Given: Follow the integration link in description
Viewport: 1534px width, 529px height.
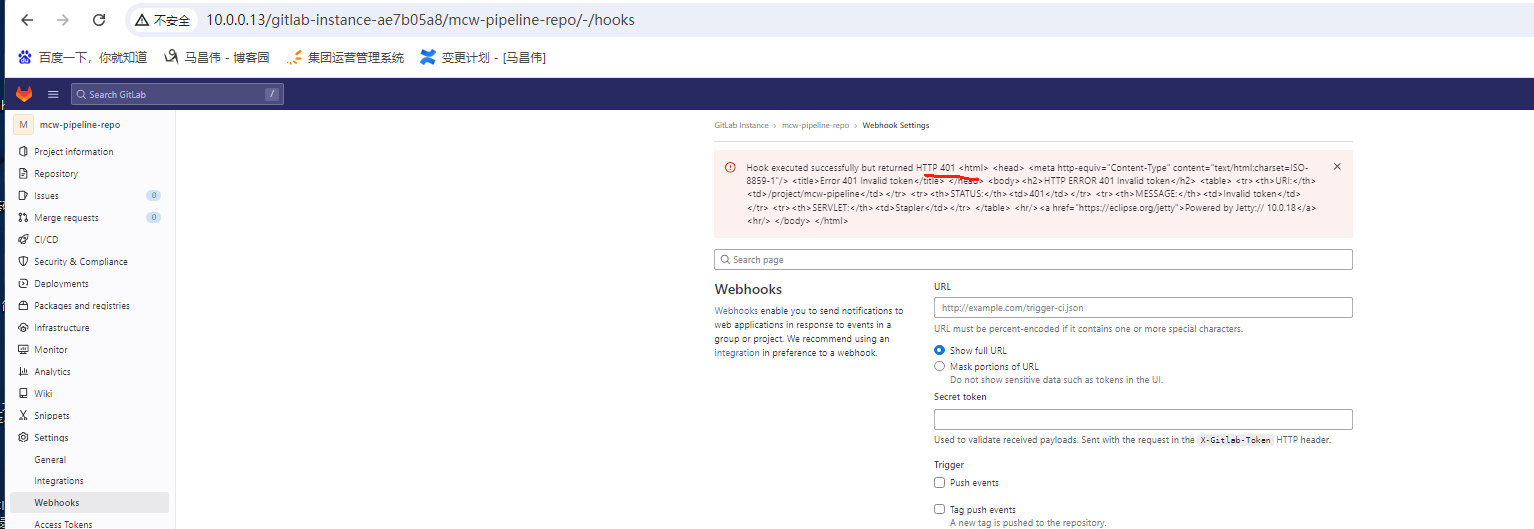Looking at the screenshot, I should point(736,353).
